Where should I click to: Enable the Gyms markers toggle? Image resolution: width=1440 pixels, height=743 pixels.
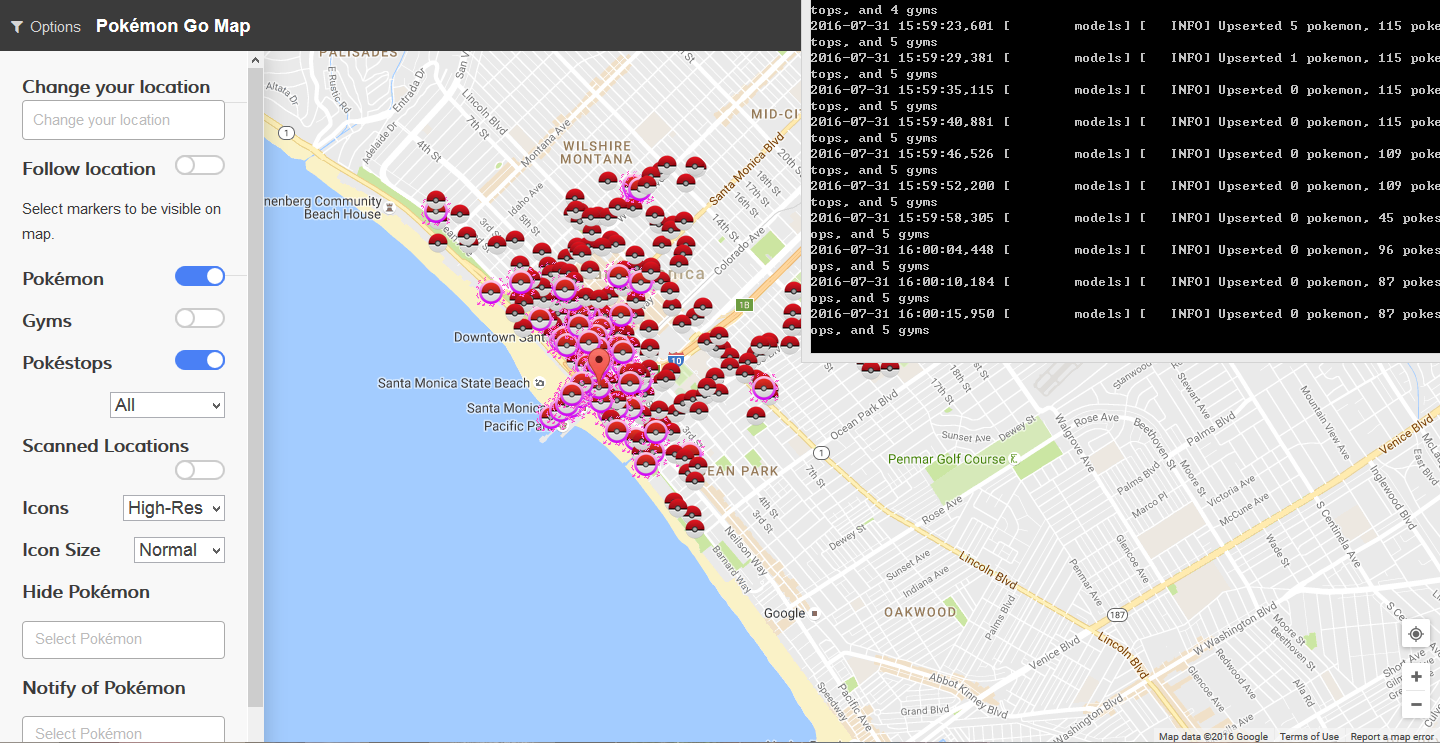(200, 318)
